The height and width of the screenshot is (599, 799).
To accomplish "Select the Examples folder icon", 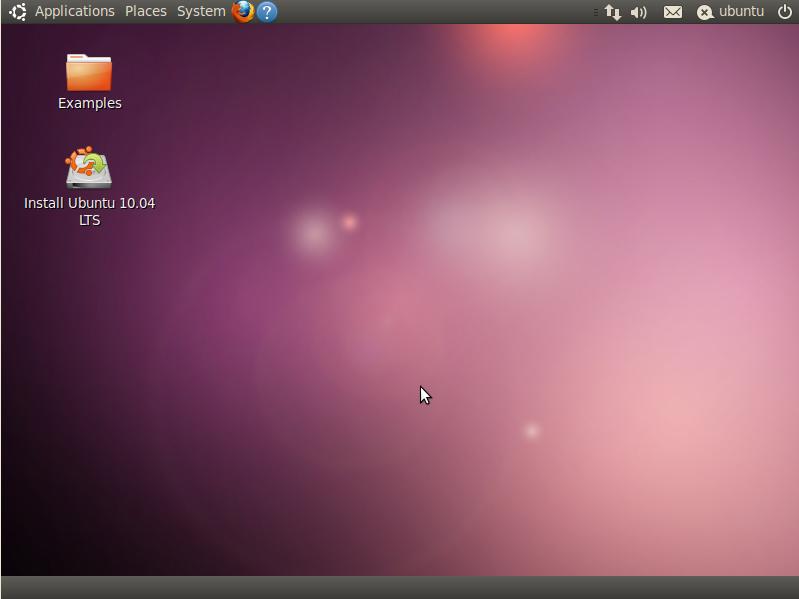I will coord(89,72).
